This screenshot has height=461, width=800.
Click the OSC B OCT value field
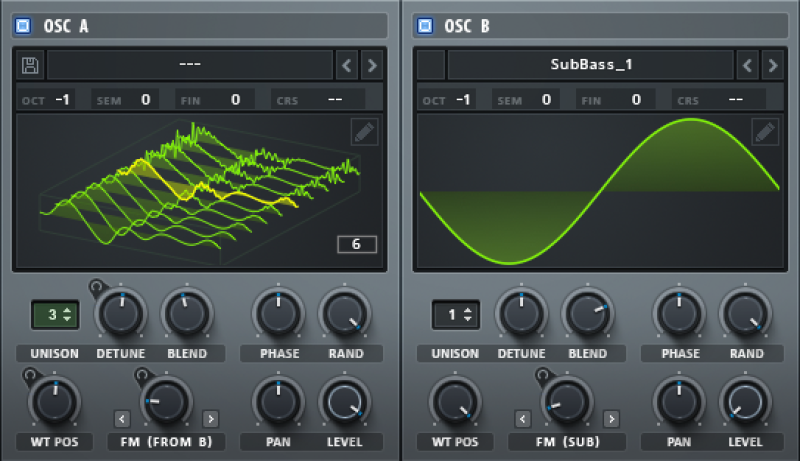point(463,99)
